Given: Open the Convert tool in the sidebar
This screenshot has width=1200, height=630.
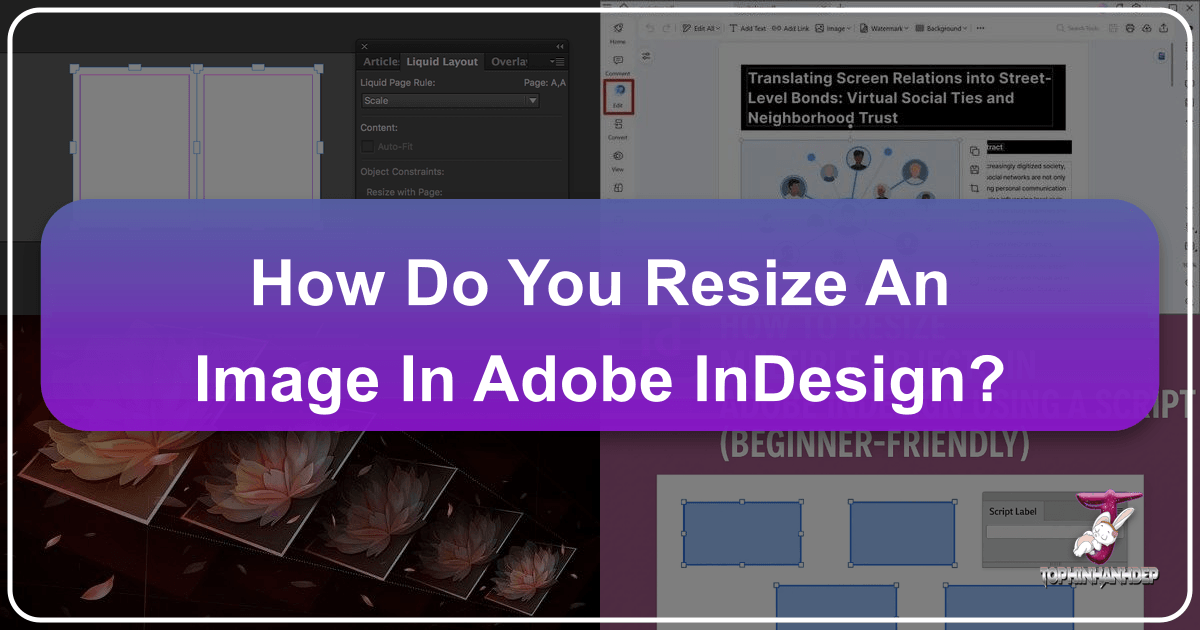Looking at the screenshot, I should click(618, 125).
